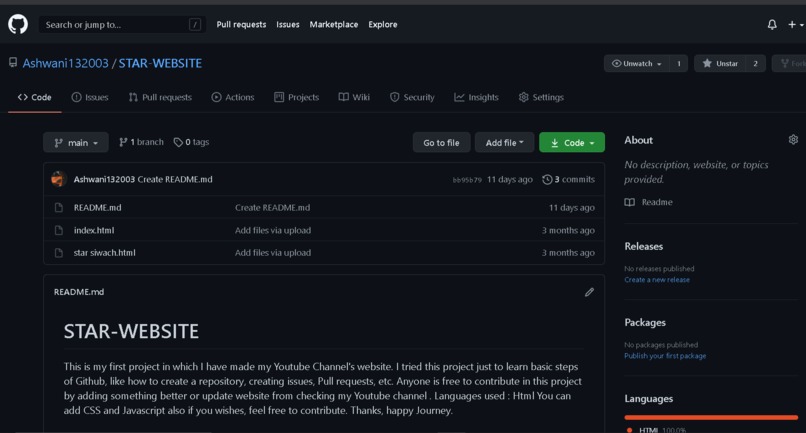Focus the Search or jump to field
Screen dimensions: 806x433
pyautogui.click(x=122, y=24)
